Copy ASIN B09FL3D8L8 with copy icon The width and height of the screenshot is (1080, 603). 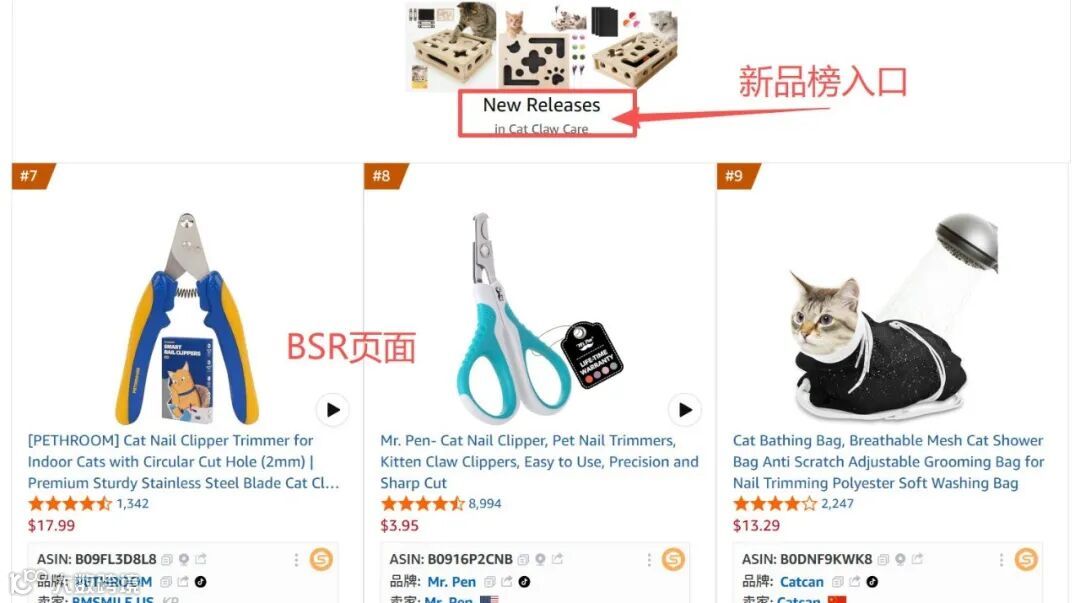point(167,560)
